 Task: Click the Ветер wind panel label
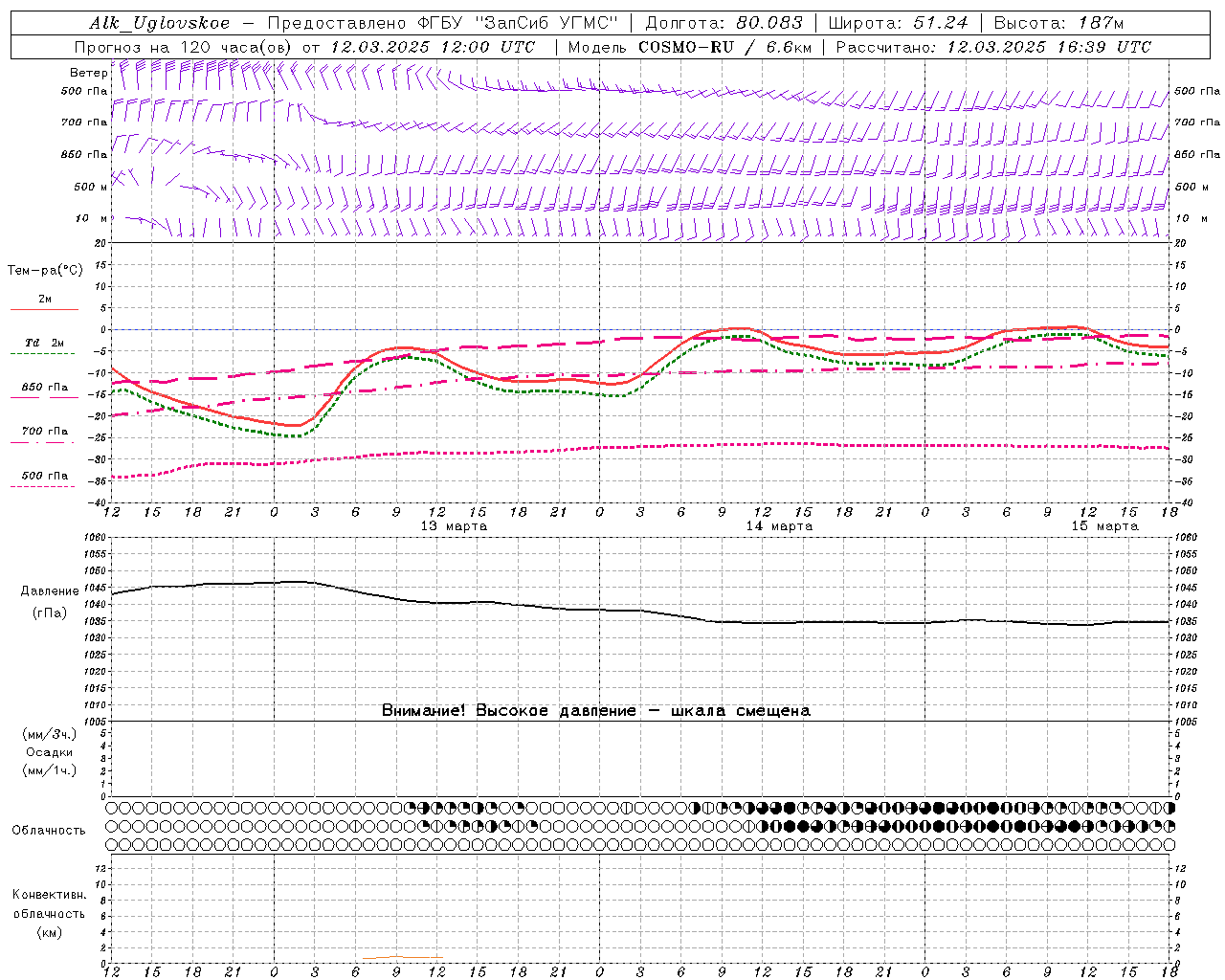[89, 73]
